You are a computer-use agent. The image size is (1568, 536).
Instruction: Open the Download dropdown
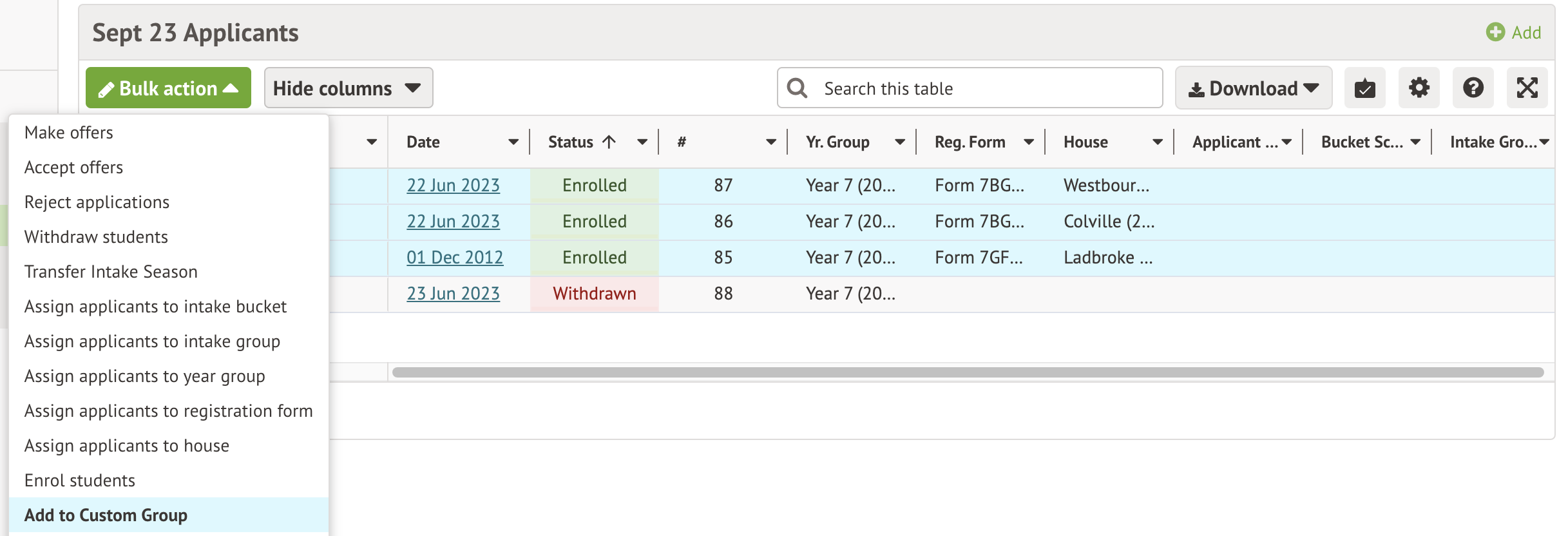pyautogui.click(x=1253, y=88)
